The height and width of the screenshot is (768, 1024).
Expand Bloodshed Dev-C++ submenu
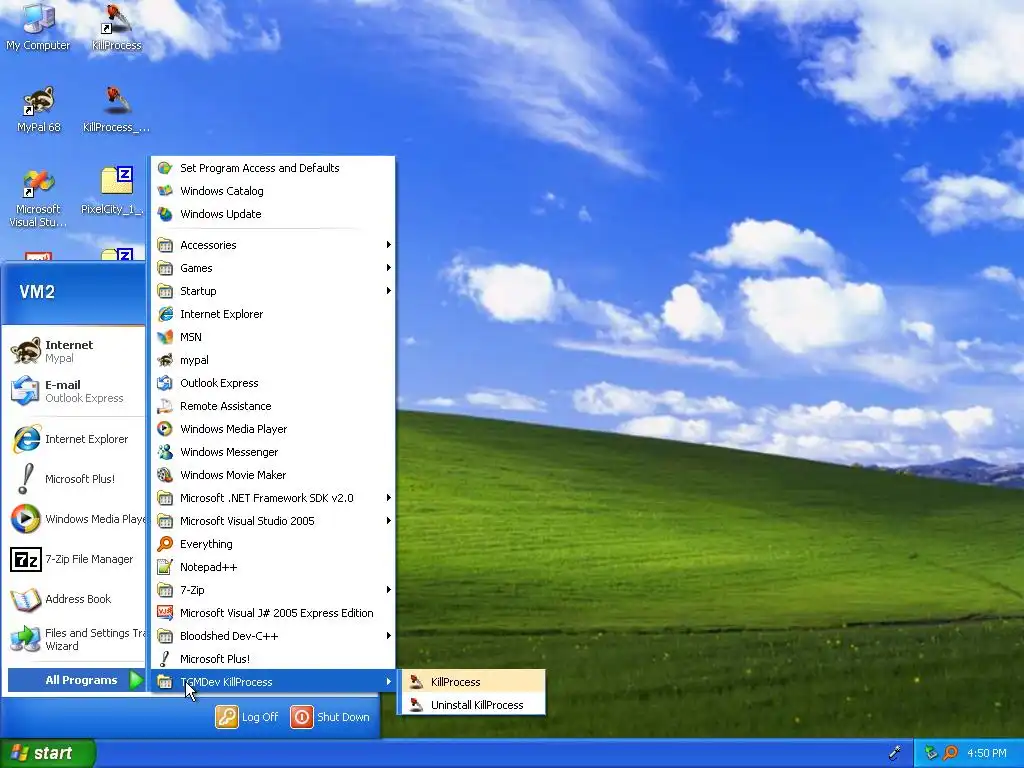coord(273,635)
